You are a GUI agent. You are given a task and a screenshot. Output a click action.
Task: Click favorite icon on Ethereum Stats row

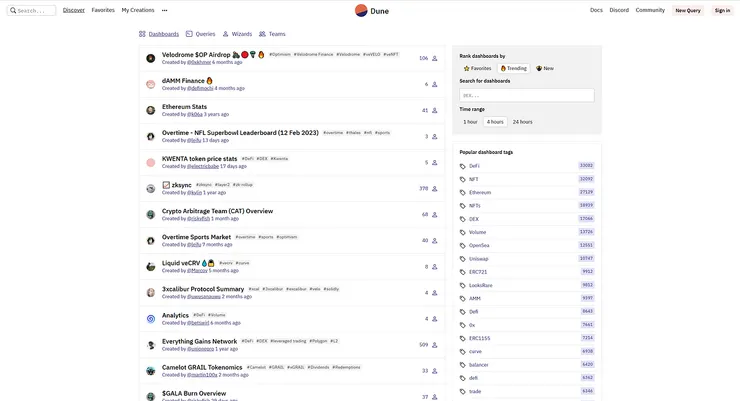point(435,110)
